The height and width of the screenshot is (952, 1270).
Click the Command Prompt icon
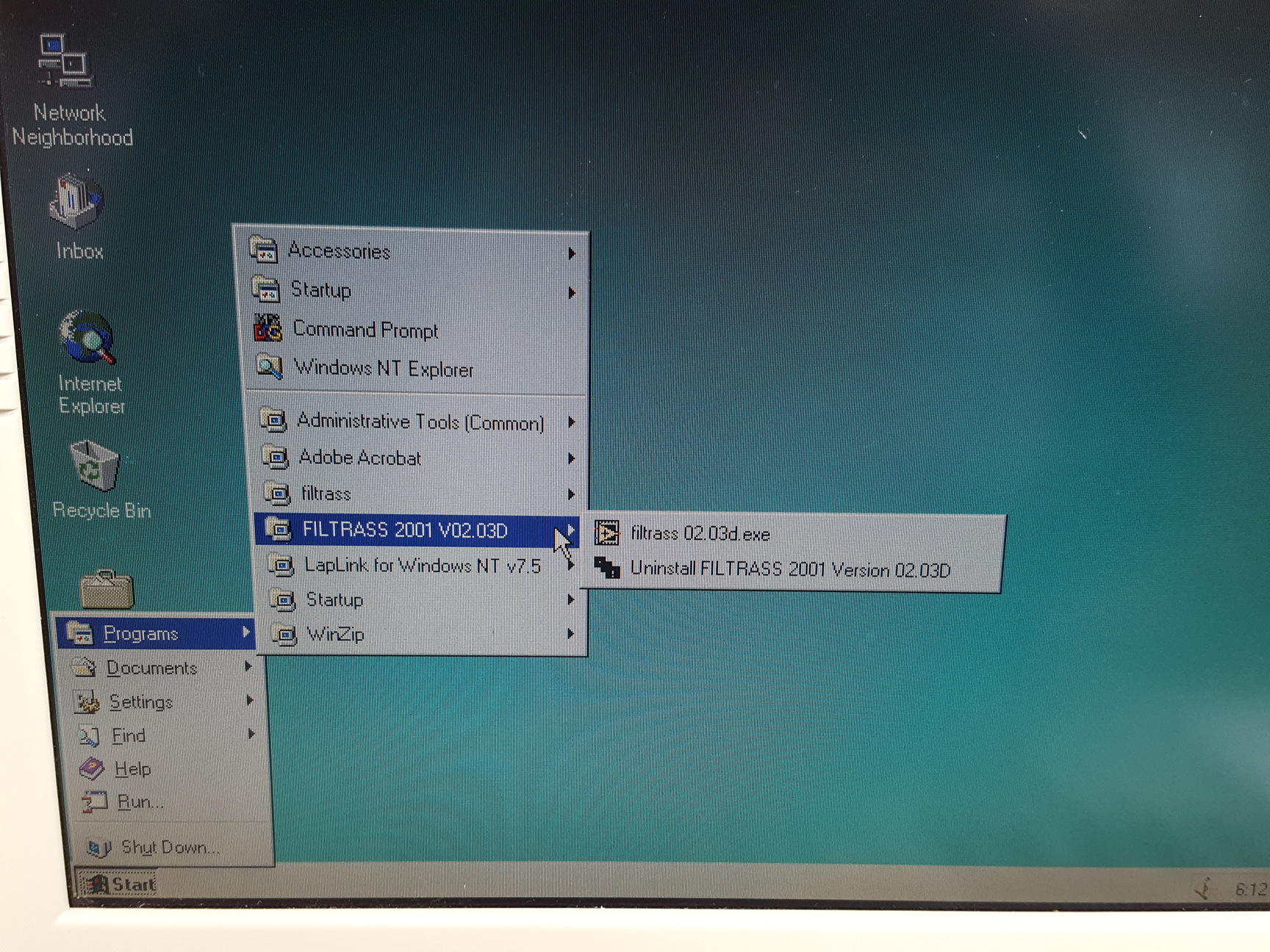click(x=268, y=328)
